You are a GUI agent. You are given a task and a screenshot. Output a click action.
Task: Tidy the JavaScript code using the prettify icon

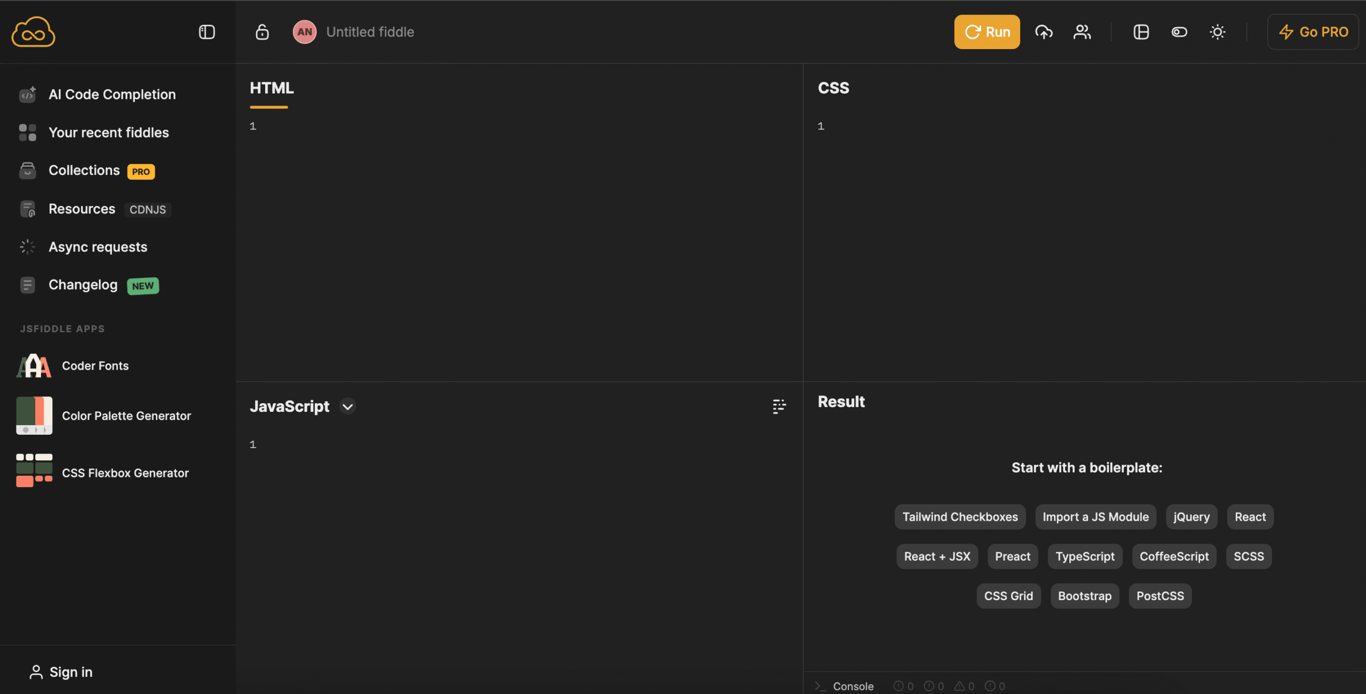[779, 406]
